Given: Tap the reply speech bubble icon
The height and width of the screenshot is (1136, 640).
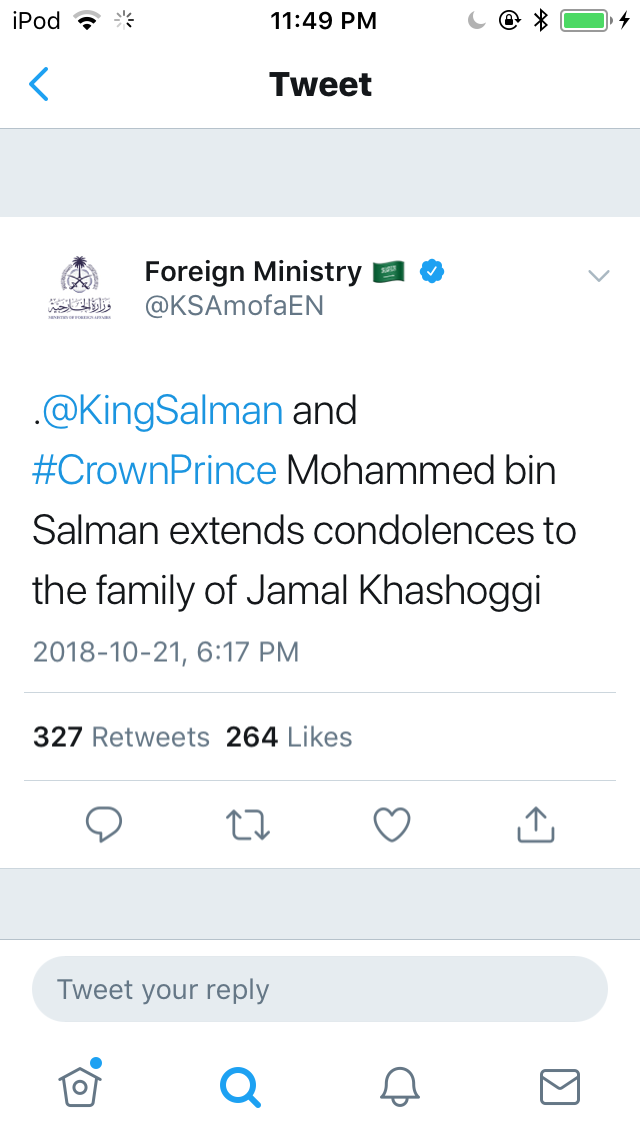Looking at the screenshot, I should click(104, 824).
